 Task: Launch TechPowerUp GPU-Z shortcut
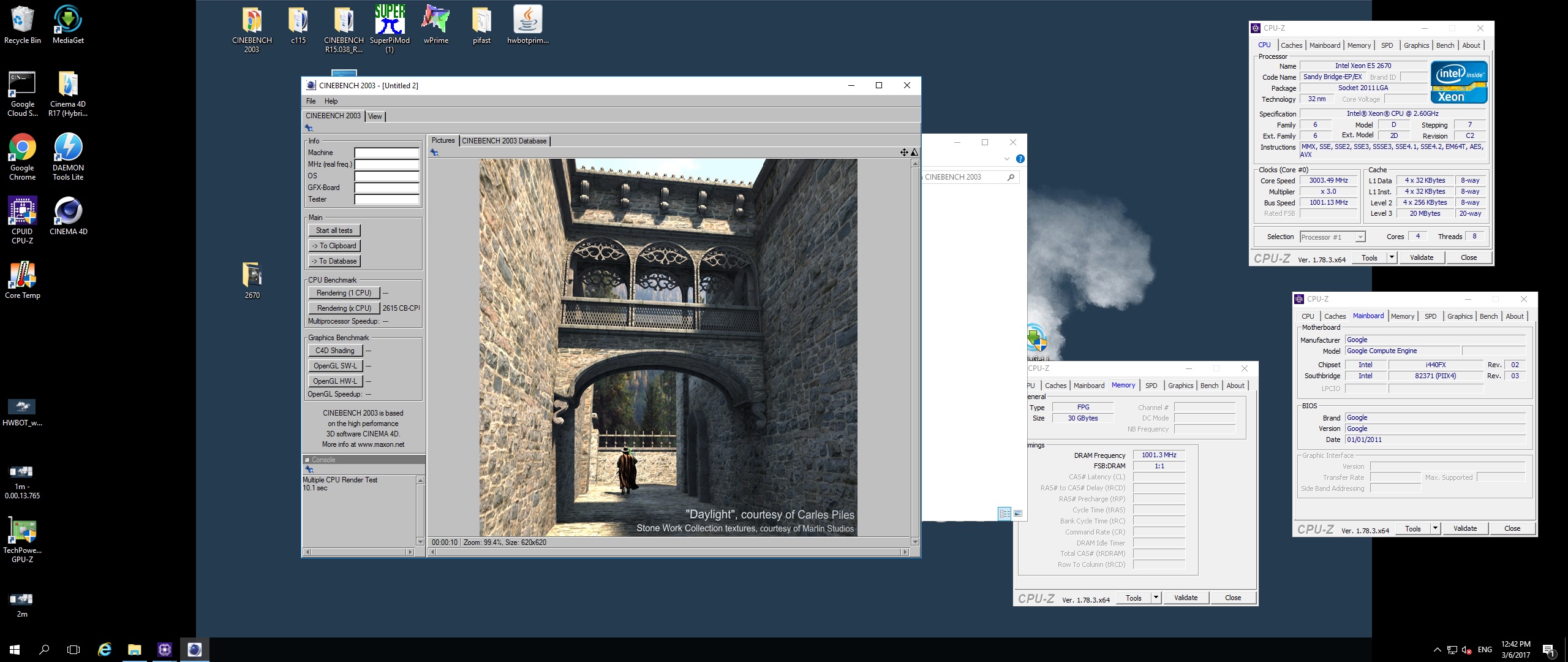click(23, 540)
